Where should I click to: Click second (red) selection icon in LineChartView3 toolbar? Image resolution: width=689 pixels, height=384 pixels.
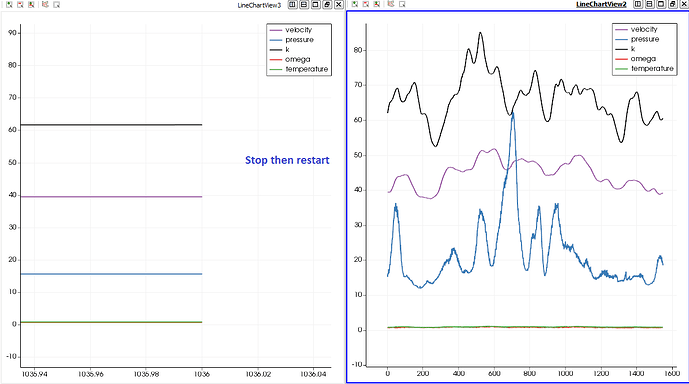[x=20, y=4]
